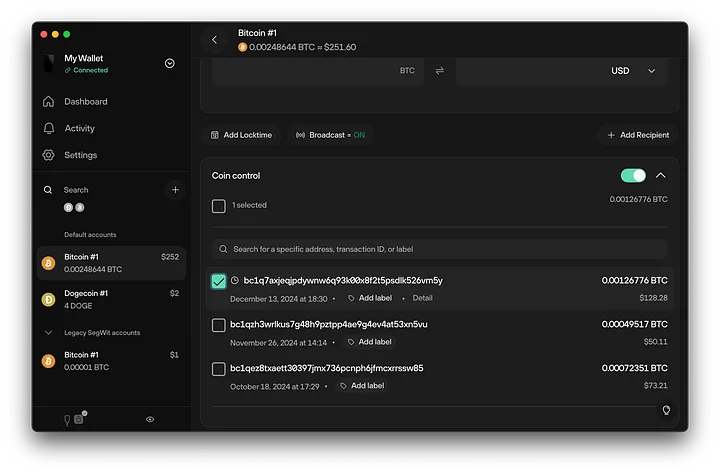
Task: Tick the select-all checkbox beside 1 selected
Action: click(x=219, y=205)
